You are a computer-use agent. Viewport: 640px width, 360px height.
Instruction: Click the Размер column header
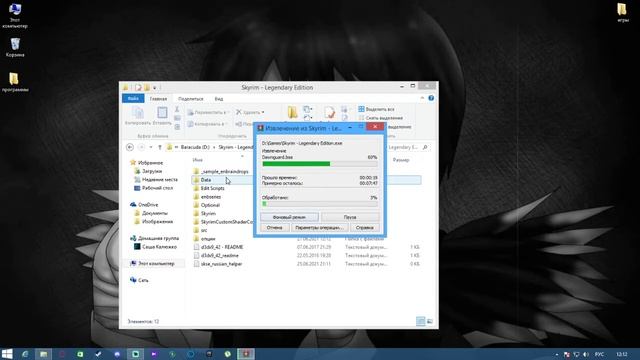pyautogui.click(x=401, y=160)
